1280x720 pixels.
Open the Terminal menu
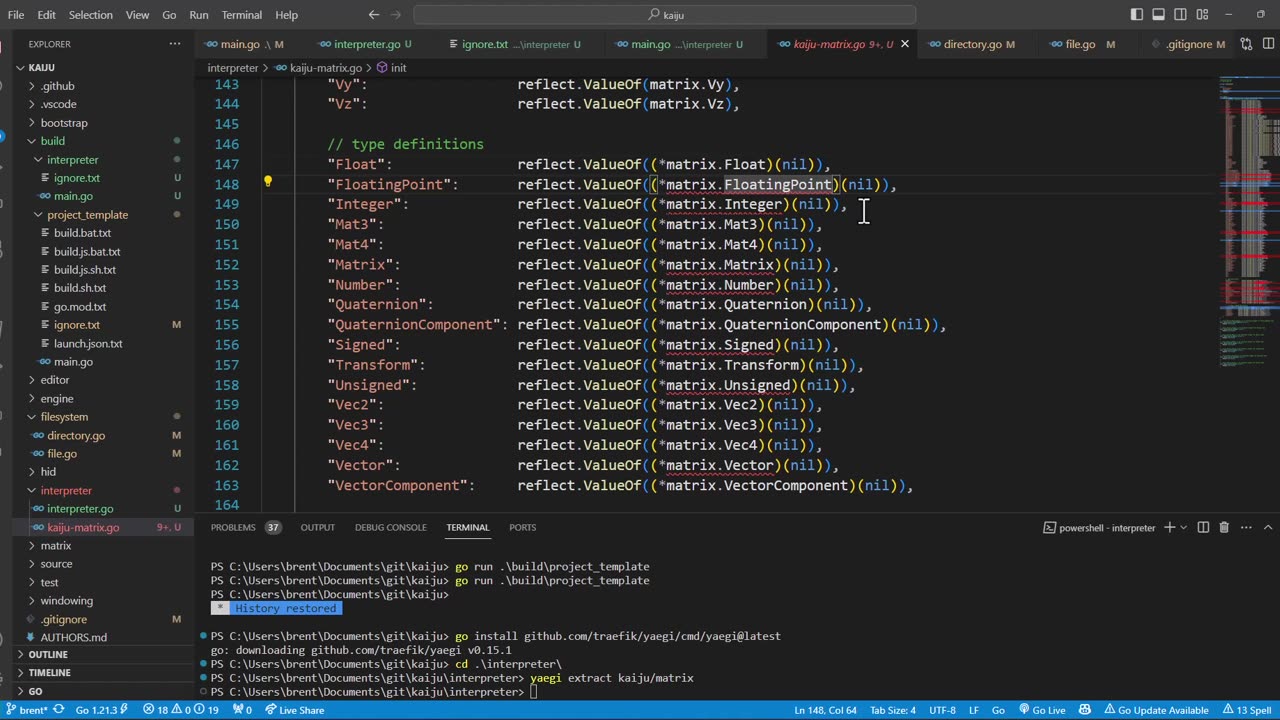pos(240,15)
